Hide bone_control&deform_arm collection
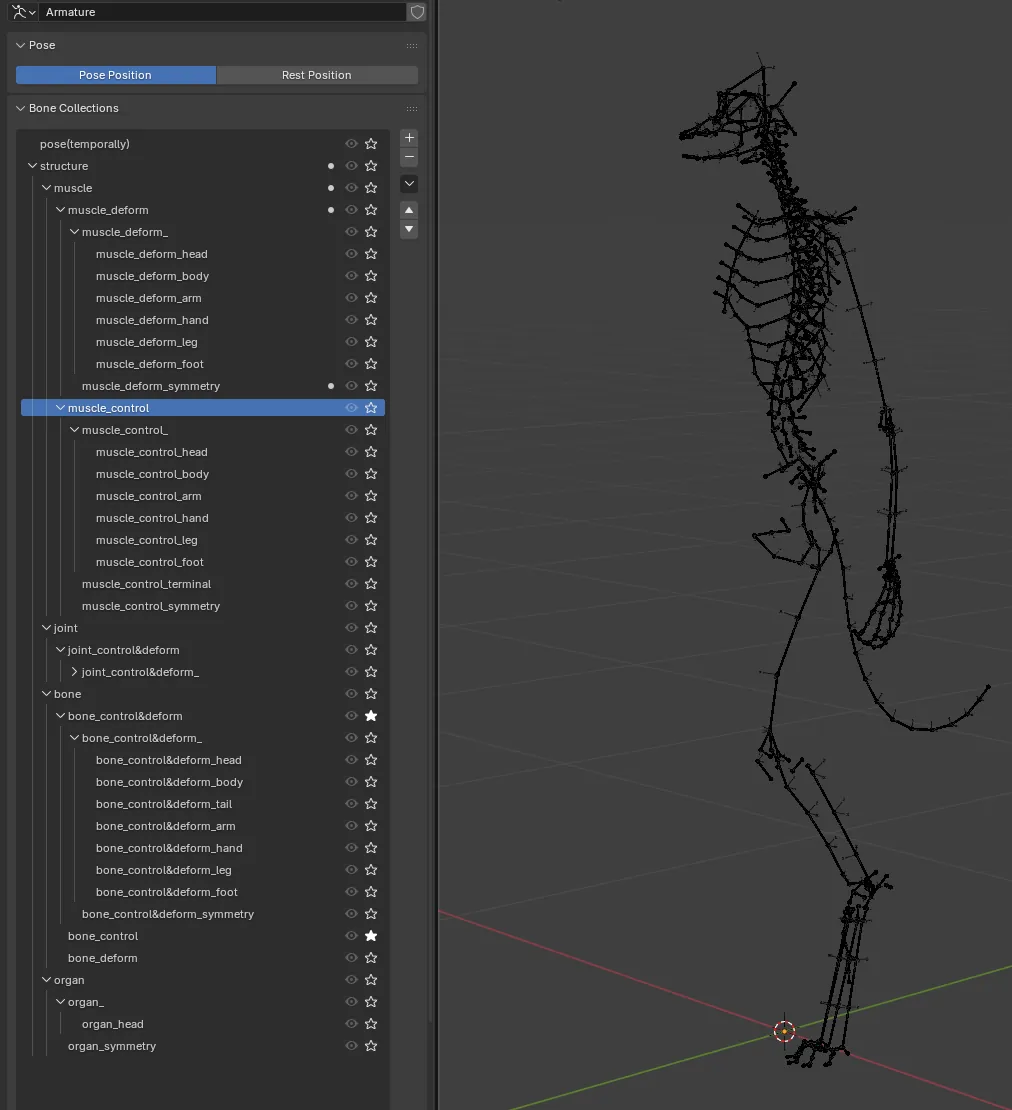 [351, 825]
